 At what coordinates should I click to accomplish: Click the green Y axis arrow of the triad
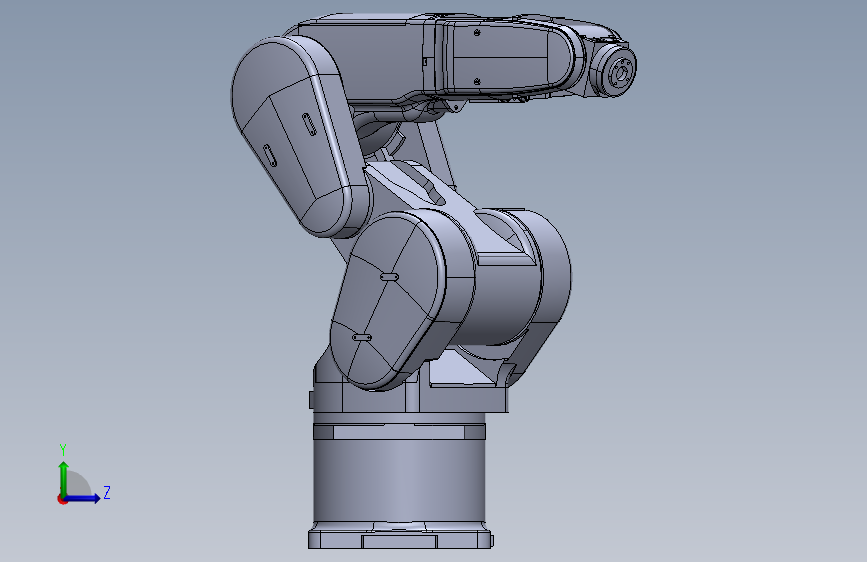coord(64,479)
